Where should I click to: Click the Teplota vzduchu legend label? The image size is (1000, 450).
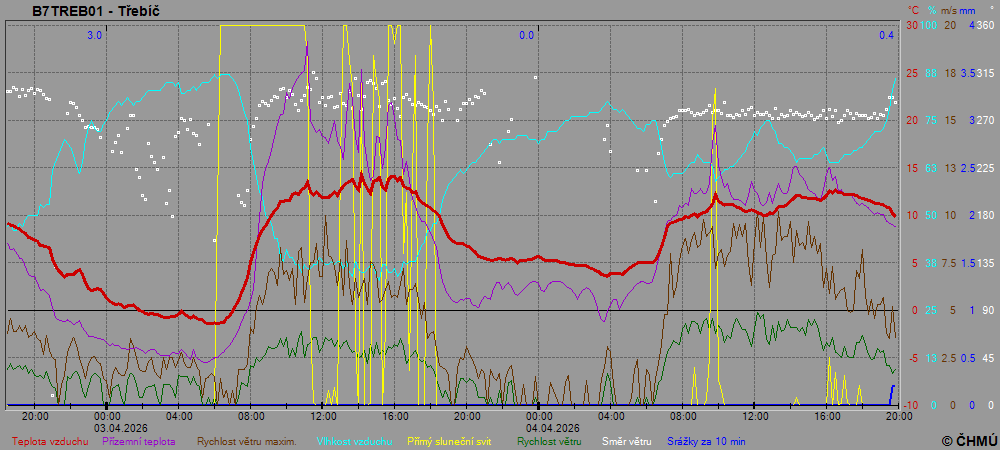tap(50, 441)
